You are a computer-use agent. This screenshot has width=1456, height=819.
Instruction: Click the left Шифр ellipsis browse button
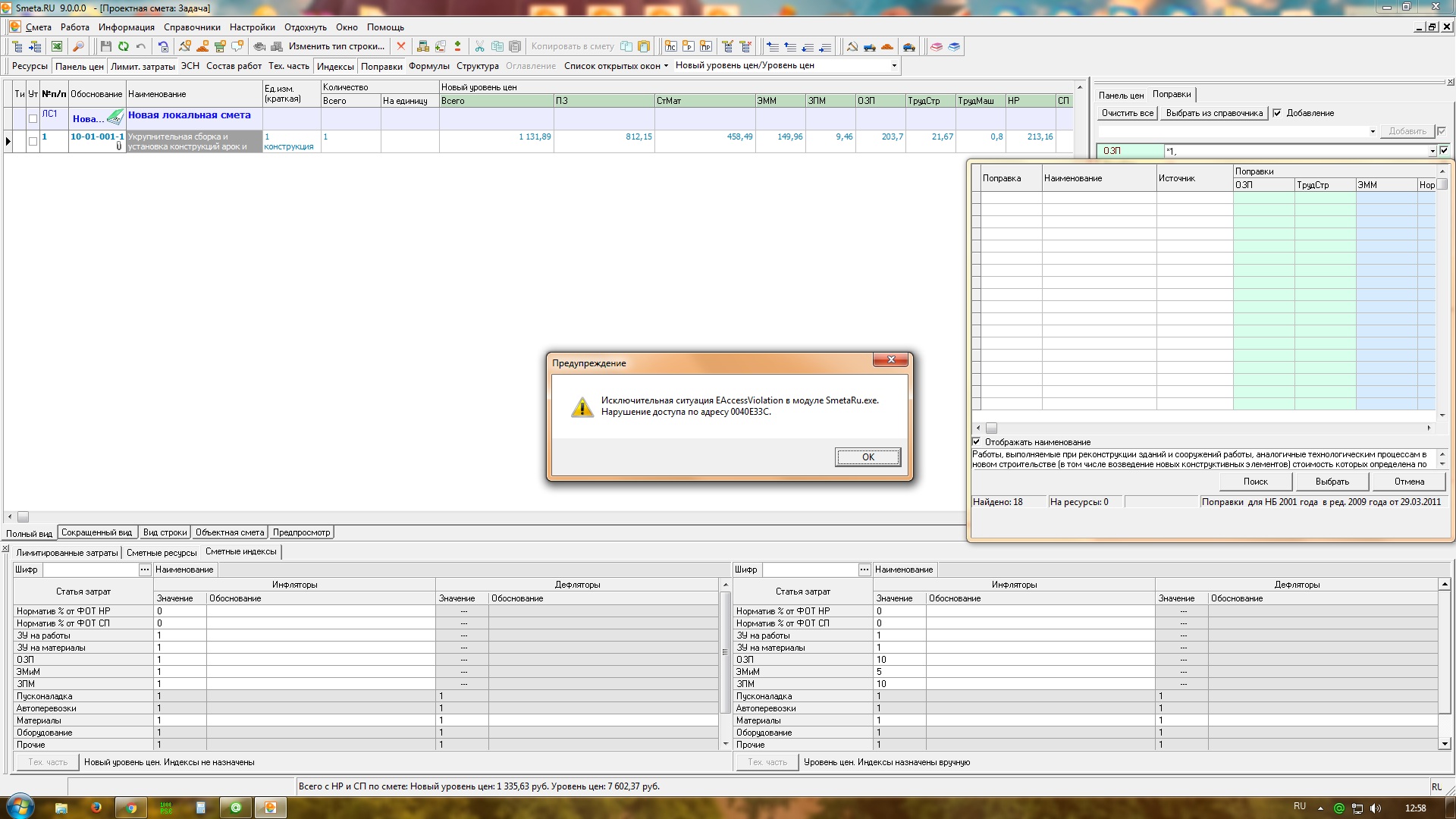click(144, 570)
